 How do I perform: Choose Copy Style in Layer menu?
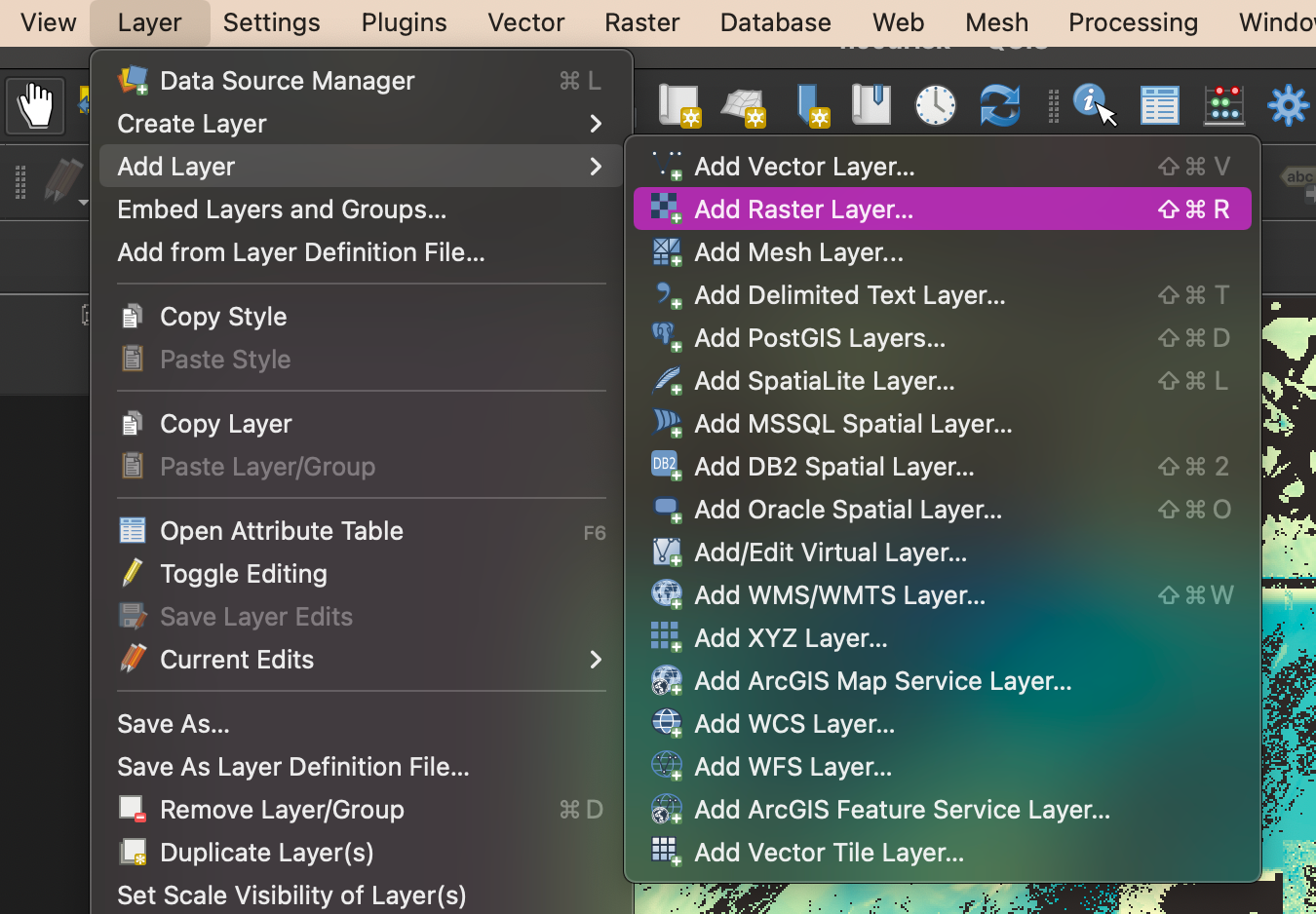click(361, 317)
